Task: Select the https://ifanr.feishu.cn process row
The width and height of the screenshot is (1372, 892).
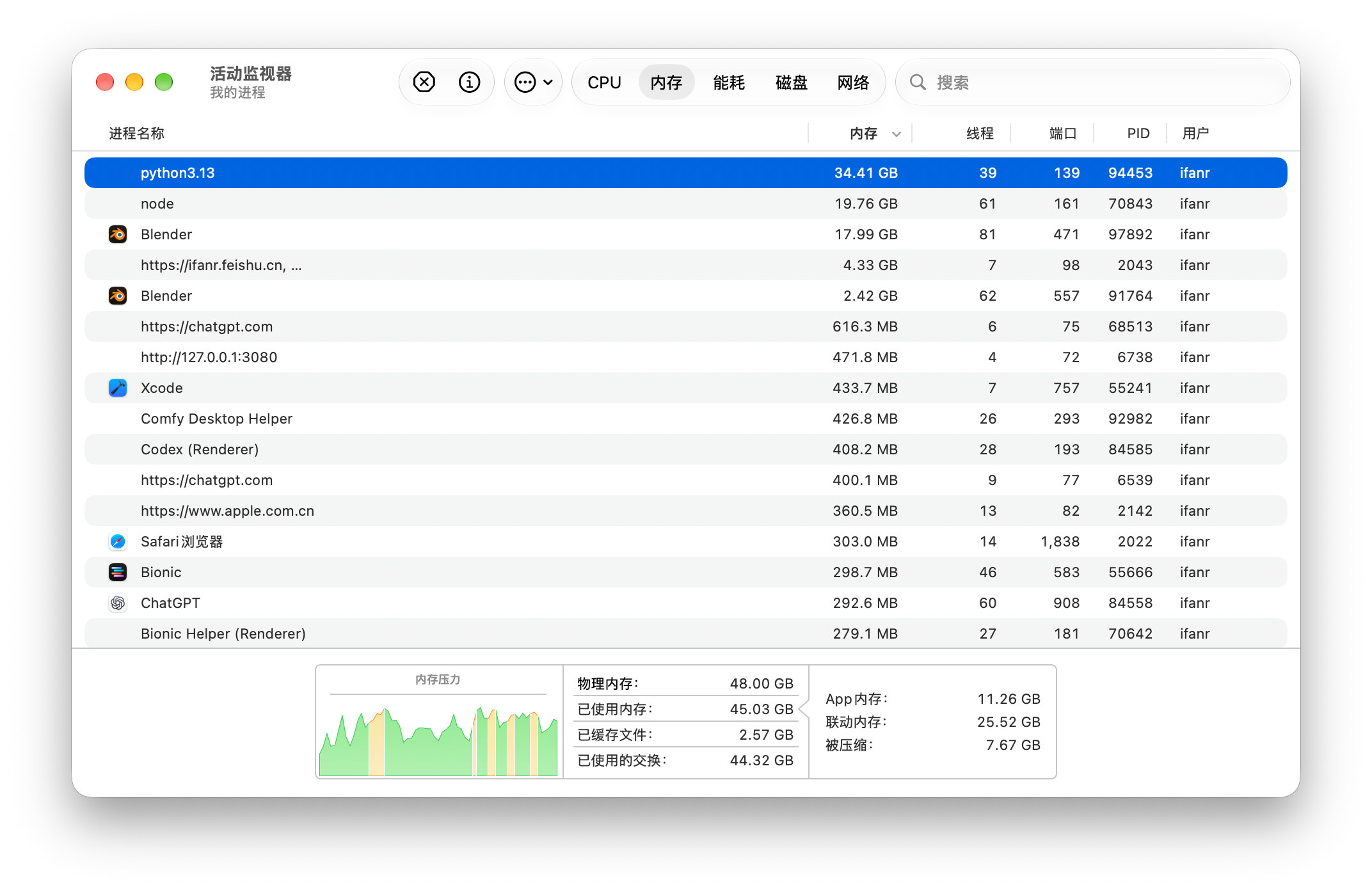Action: coord(686,265)
